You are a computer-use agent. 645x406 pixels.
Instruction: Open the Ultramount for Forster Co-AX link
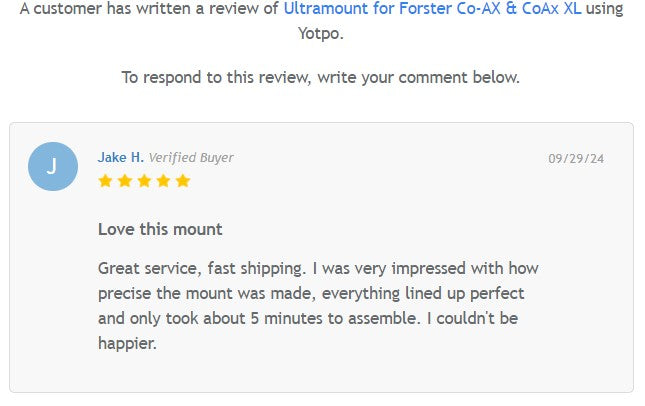432,9
